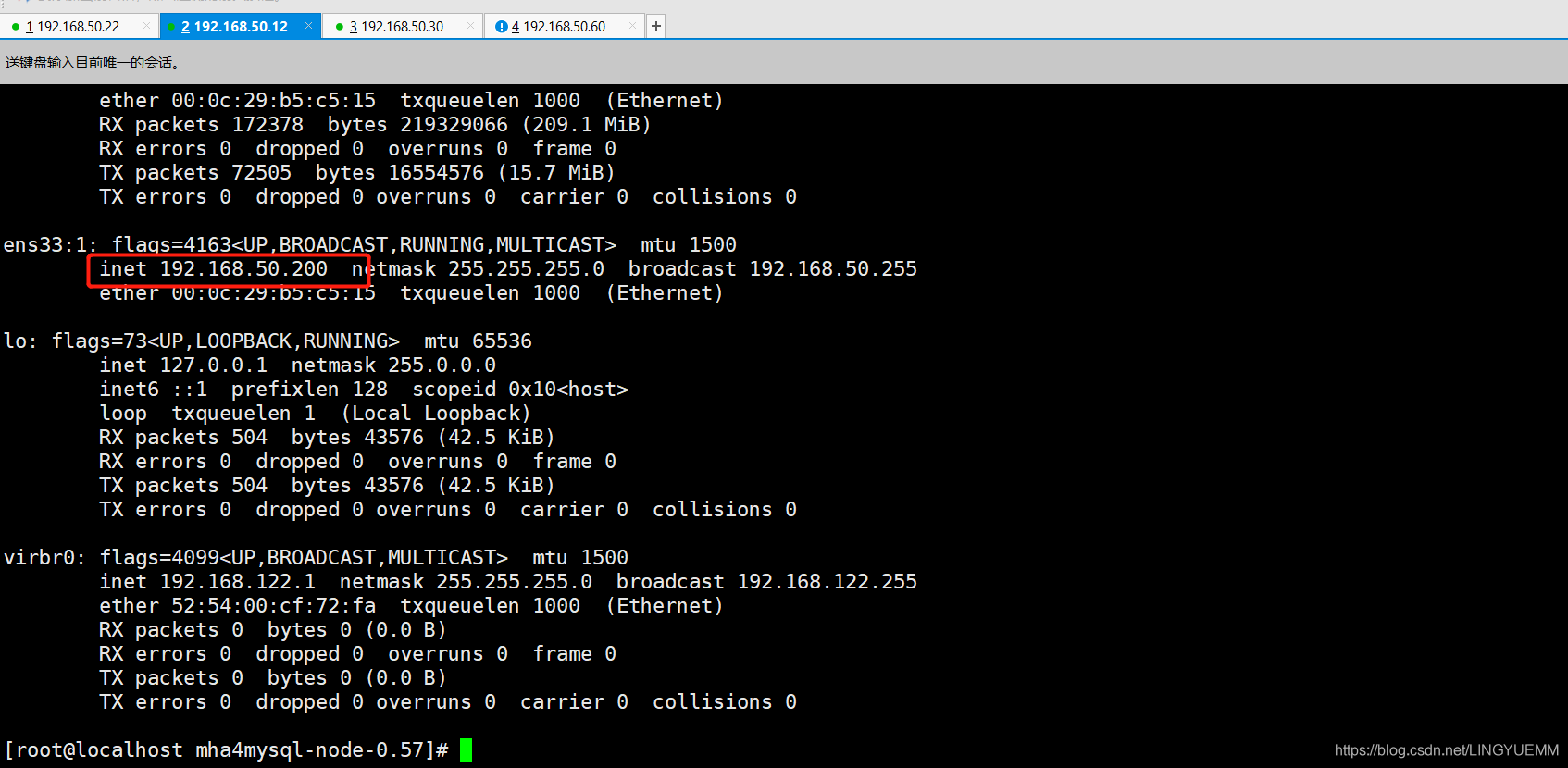The width and height of the screenshot is (1568, 768).
Task: Click the address "192.168.50.200"
Action: click(x=243, y=269)
